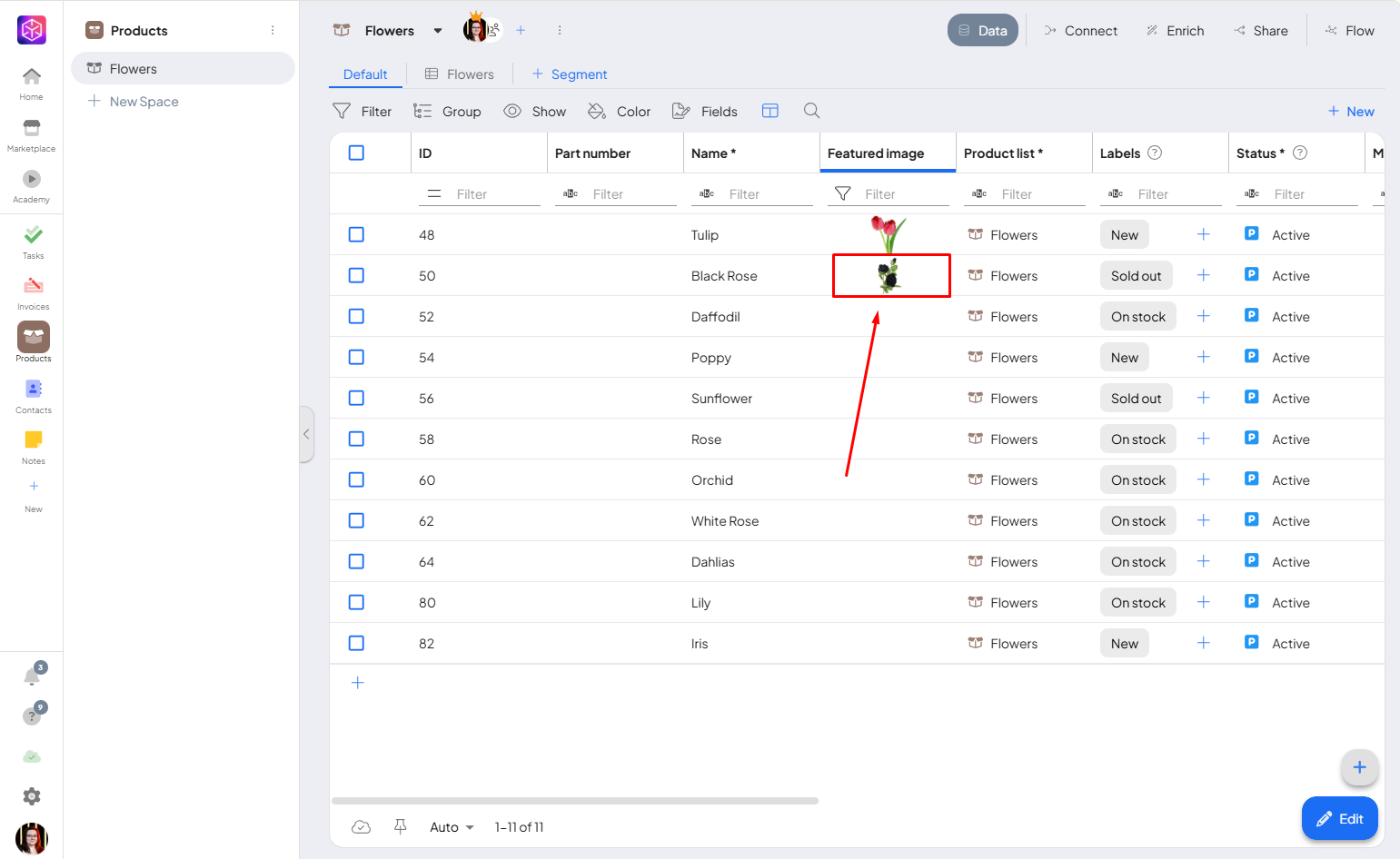Open the settings gear in sidebar
The height and width of the screenshot is (859, 1400).
(32, 796)
